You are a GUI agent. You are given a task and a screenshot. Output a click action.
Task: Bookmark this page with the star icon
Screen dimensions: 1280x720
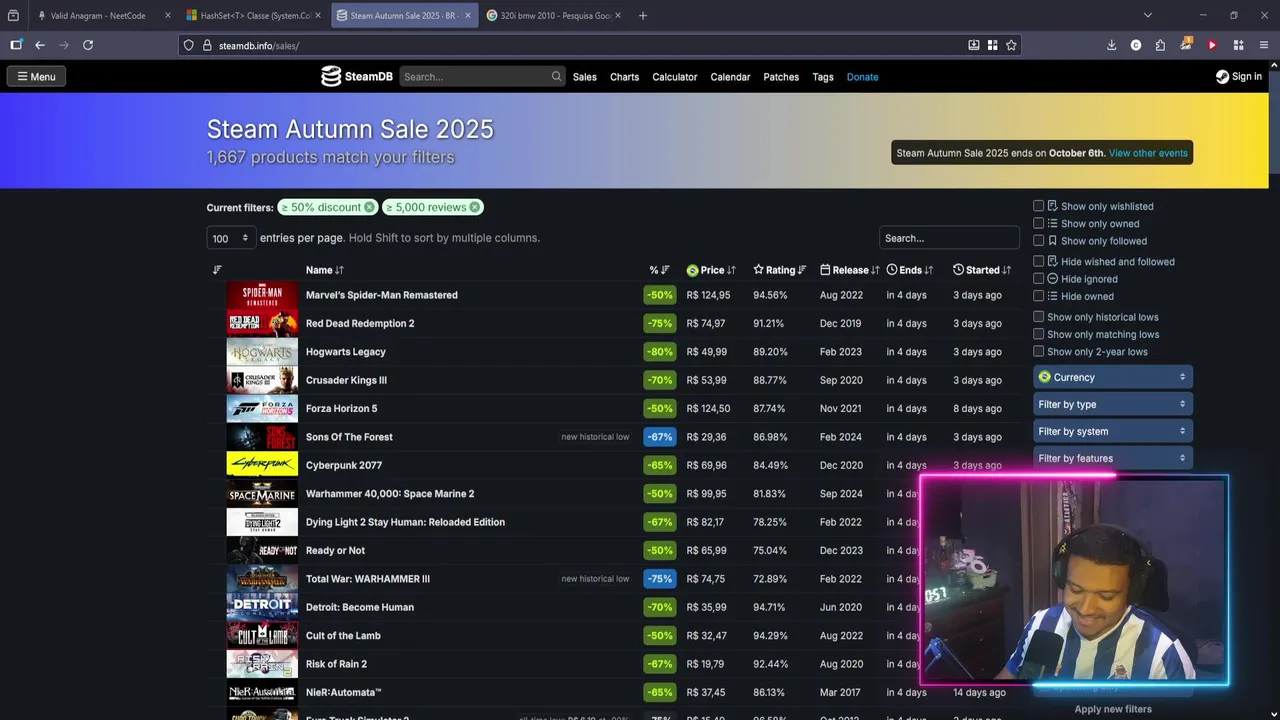point(1011,45)
